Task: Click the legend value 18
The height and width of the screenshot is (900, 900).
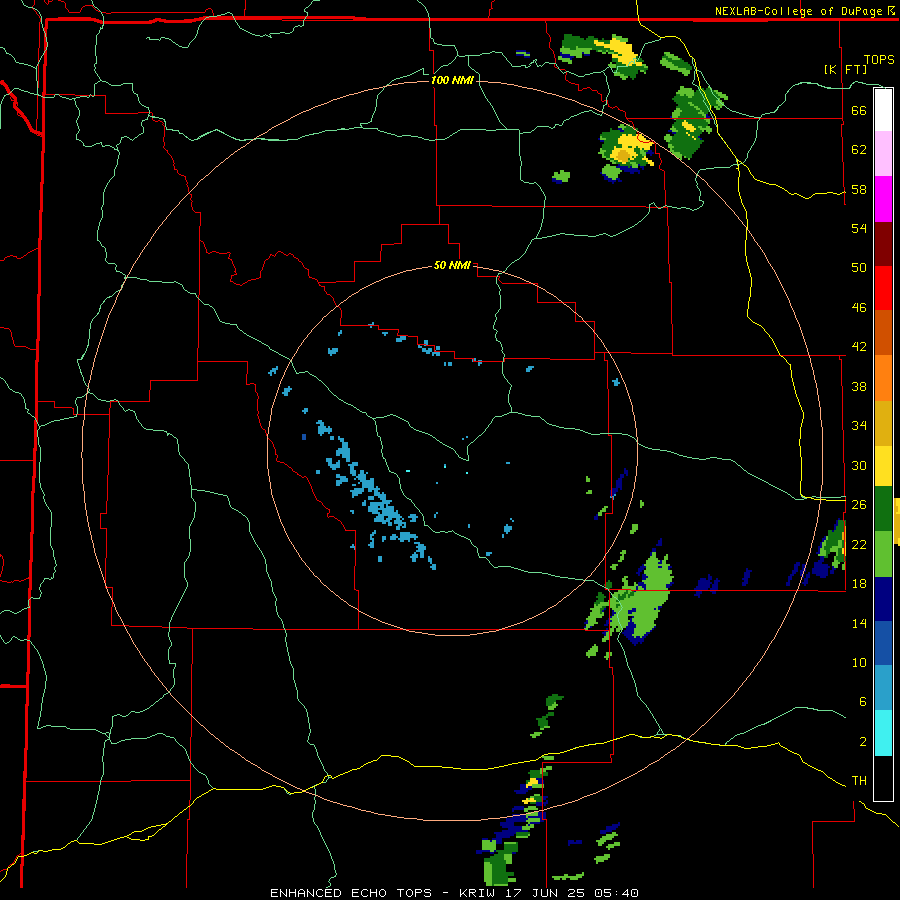Action: click(859, 584)
